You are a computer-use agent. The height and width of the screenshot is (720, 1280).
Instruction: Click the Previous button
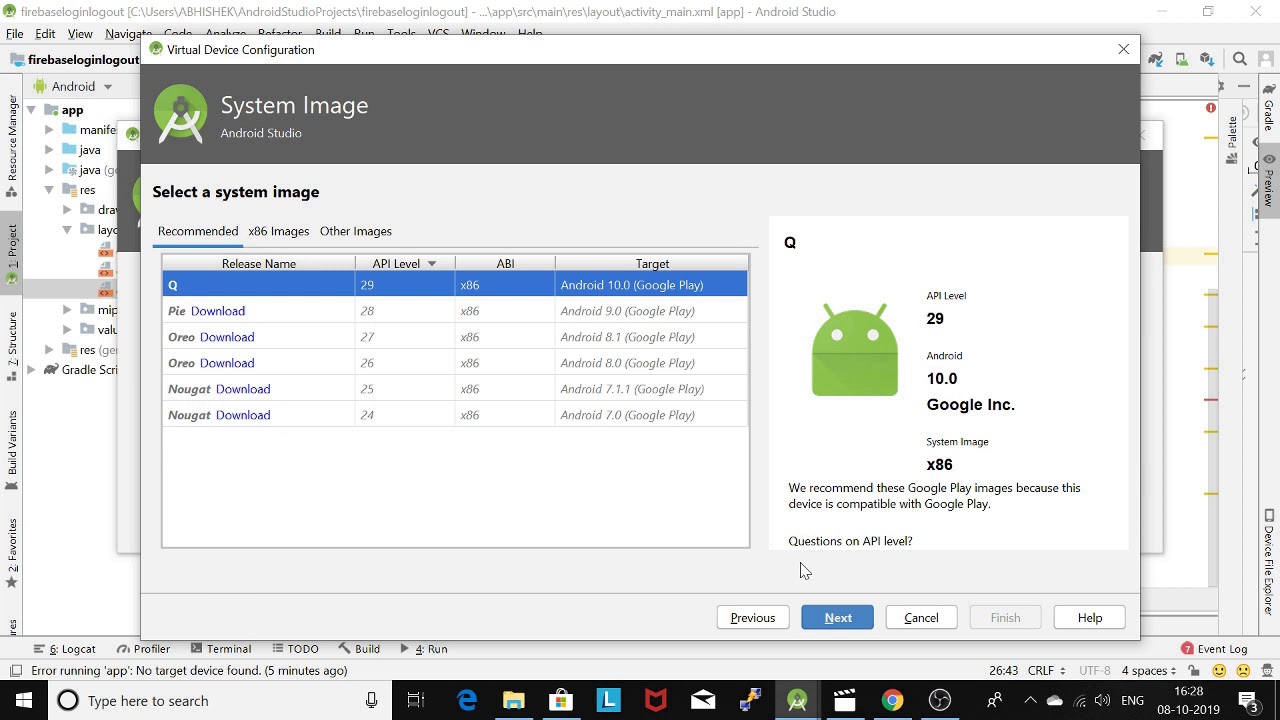tap(752, 617)
